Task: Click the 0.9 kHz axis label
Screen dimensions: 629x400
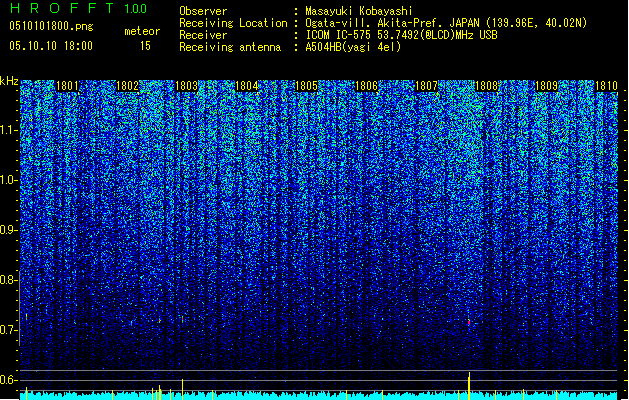Action: pos(9,230)
